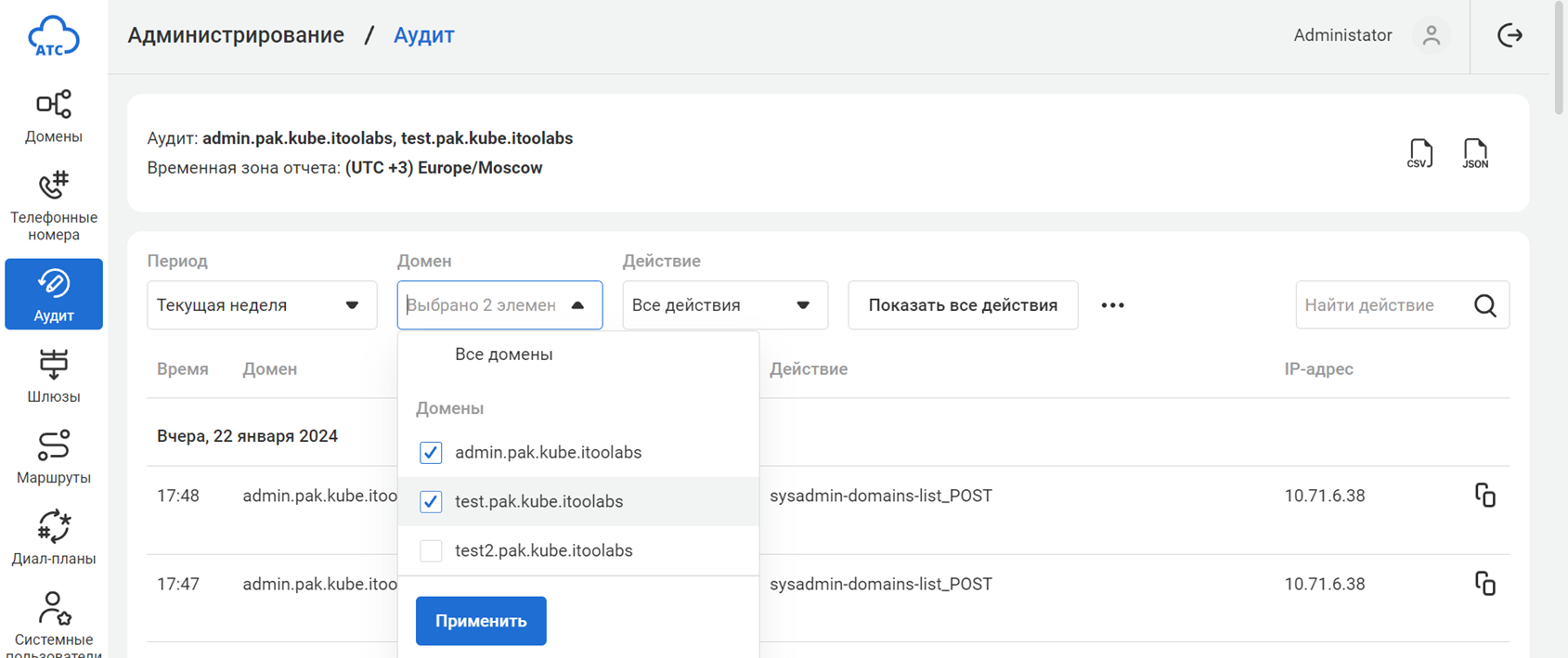Click Показать все действия button
The image size is (1568, 658).
coord(963,305)
